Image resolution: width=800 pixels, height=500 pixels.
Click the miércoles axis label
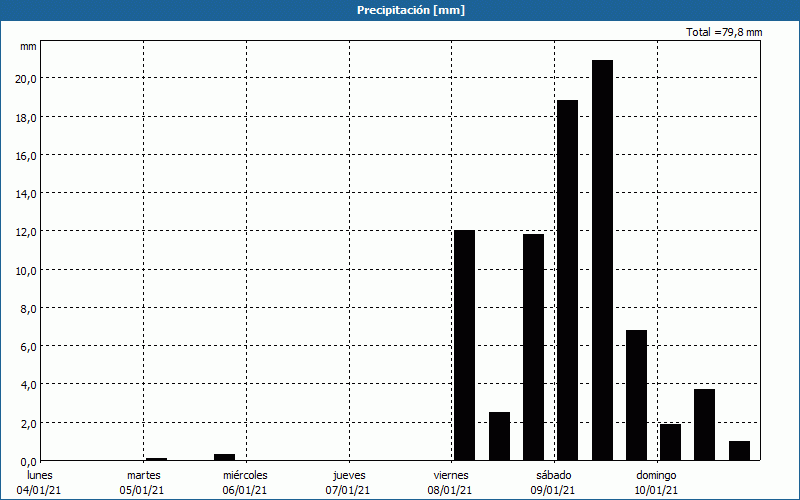[245, 475]
